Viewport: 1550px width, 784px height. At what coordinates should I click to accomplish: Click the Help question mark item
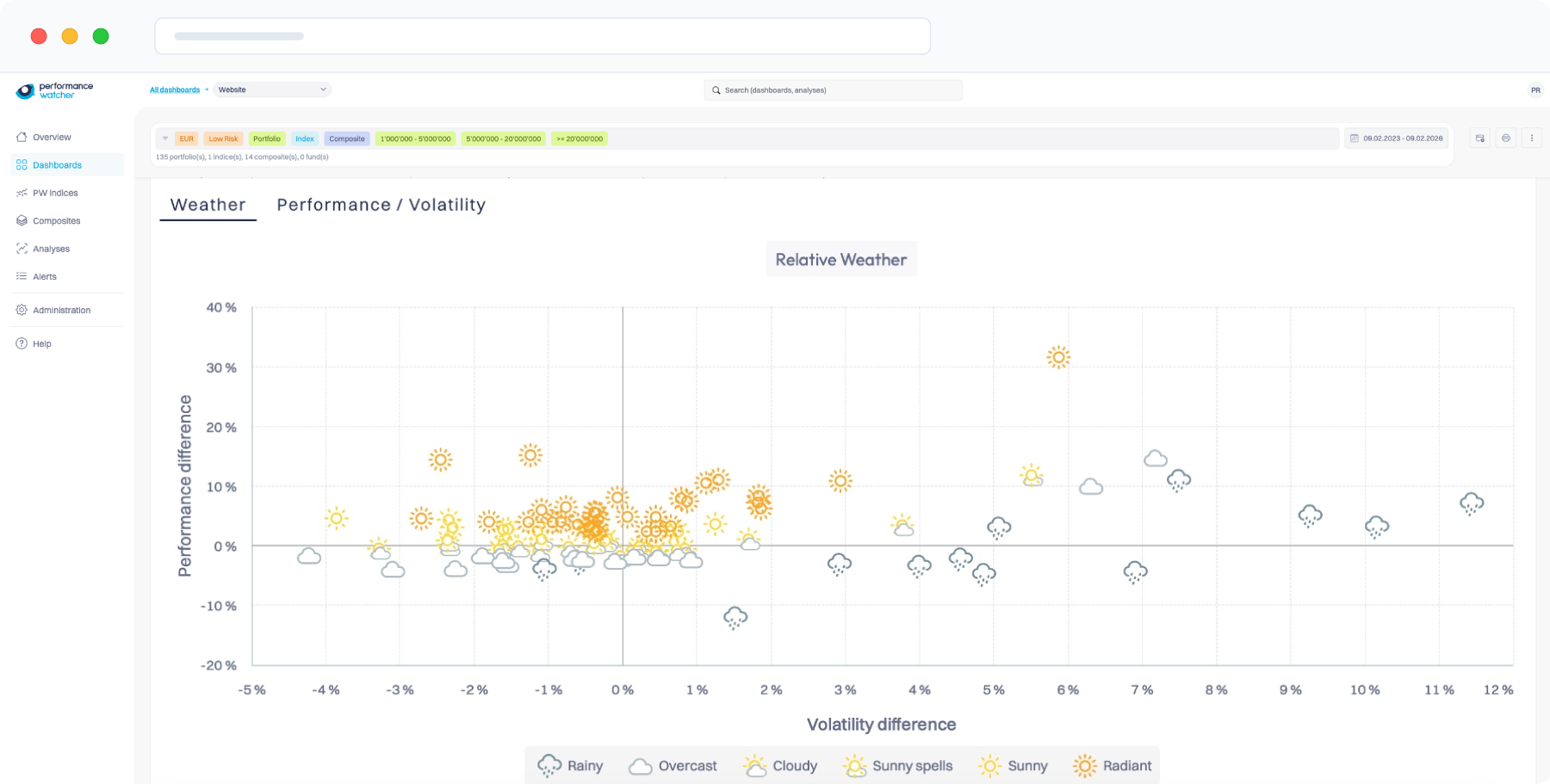41,343
